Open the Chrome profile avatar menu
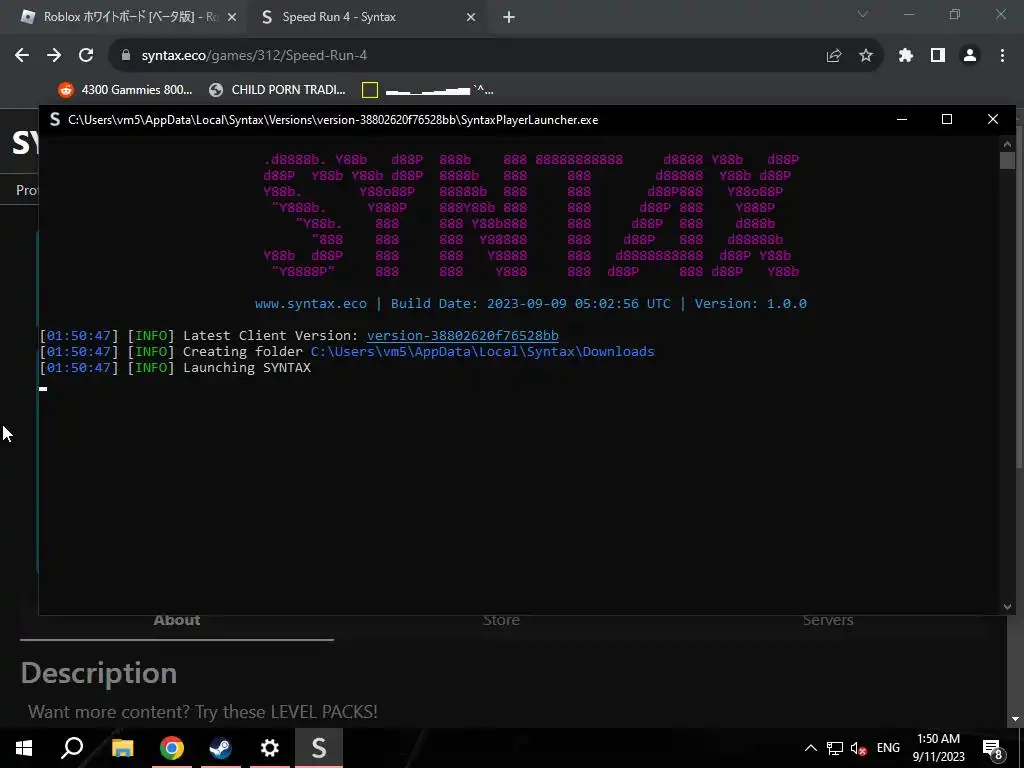Screen dimensions: 1024x768 [x=970, y=56]
